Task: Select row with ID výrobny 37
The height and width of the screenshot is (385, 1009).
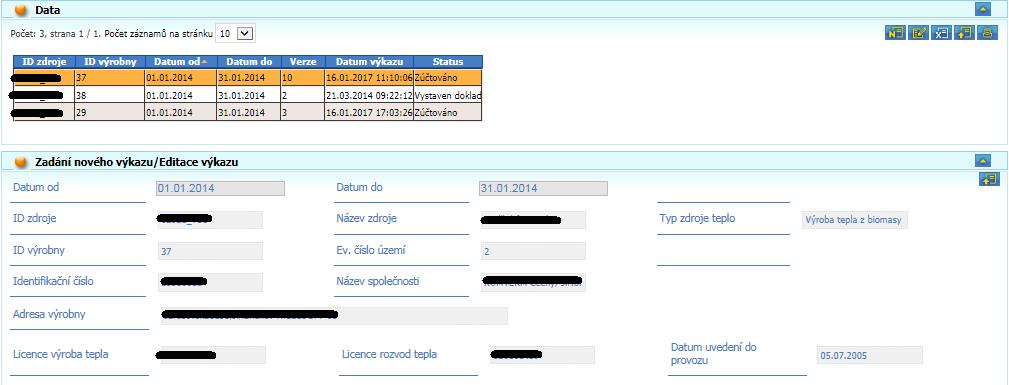Action: 248,78
